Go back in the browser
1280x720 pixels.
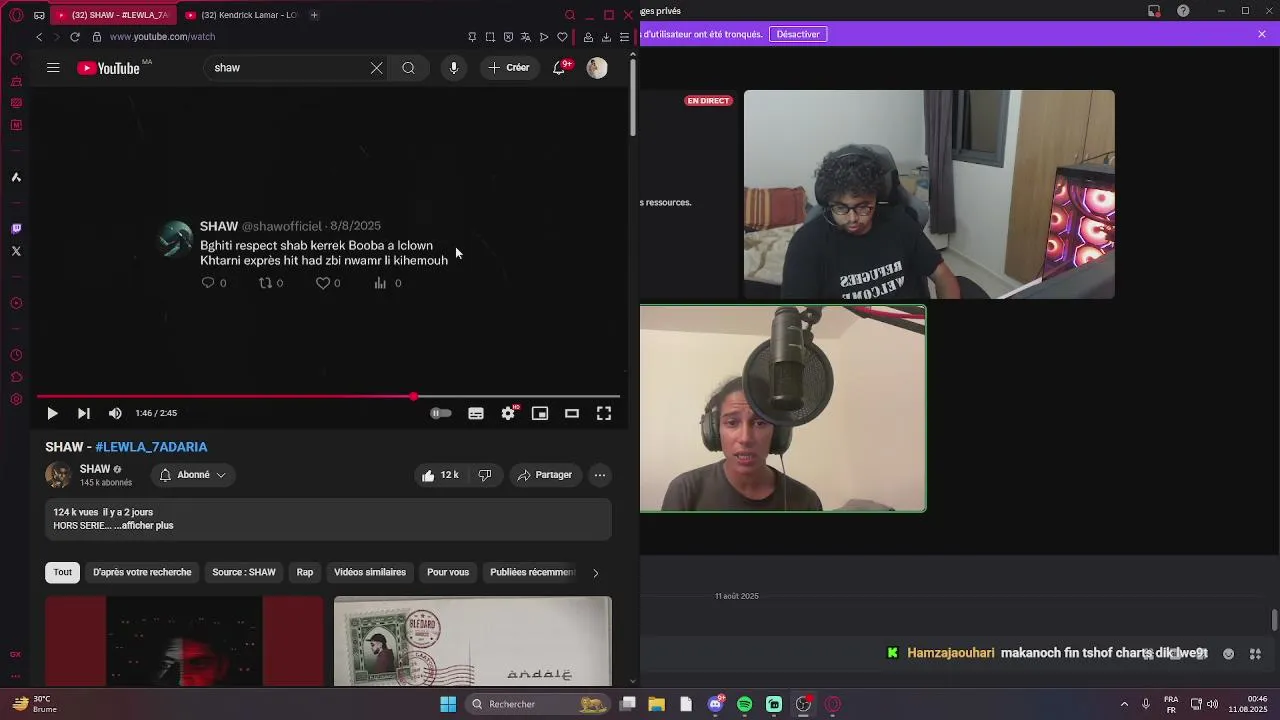[x=39, y=37]
